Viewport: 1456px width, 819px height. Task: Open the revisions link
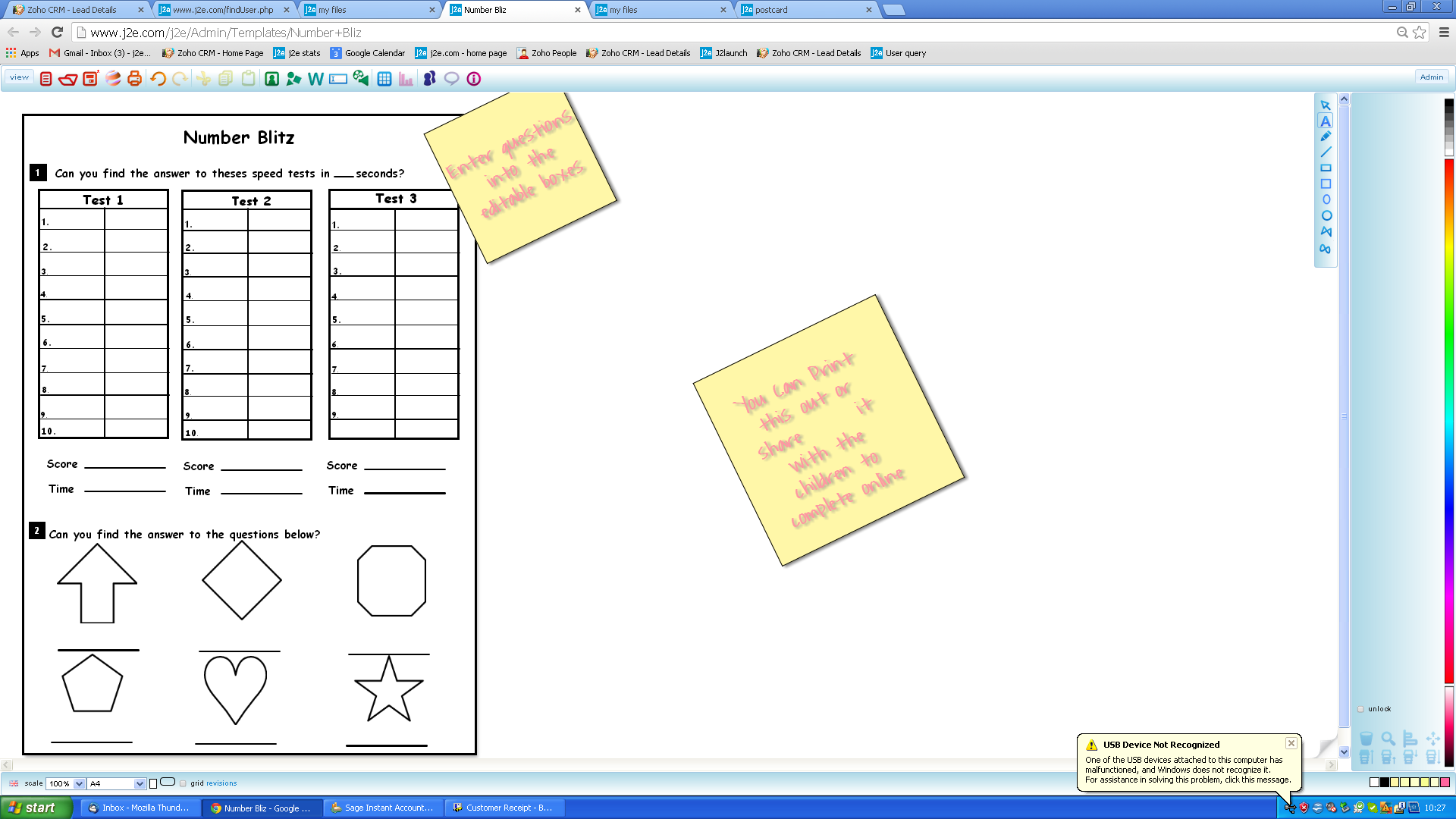point(221,783)
